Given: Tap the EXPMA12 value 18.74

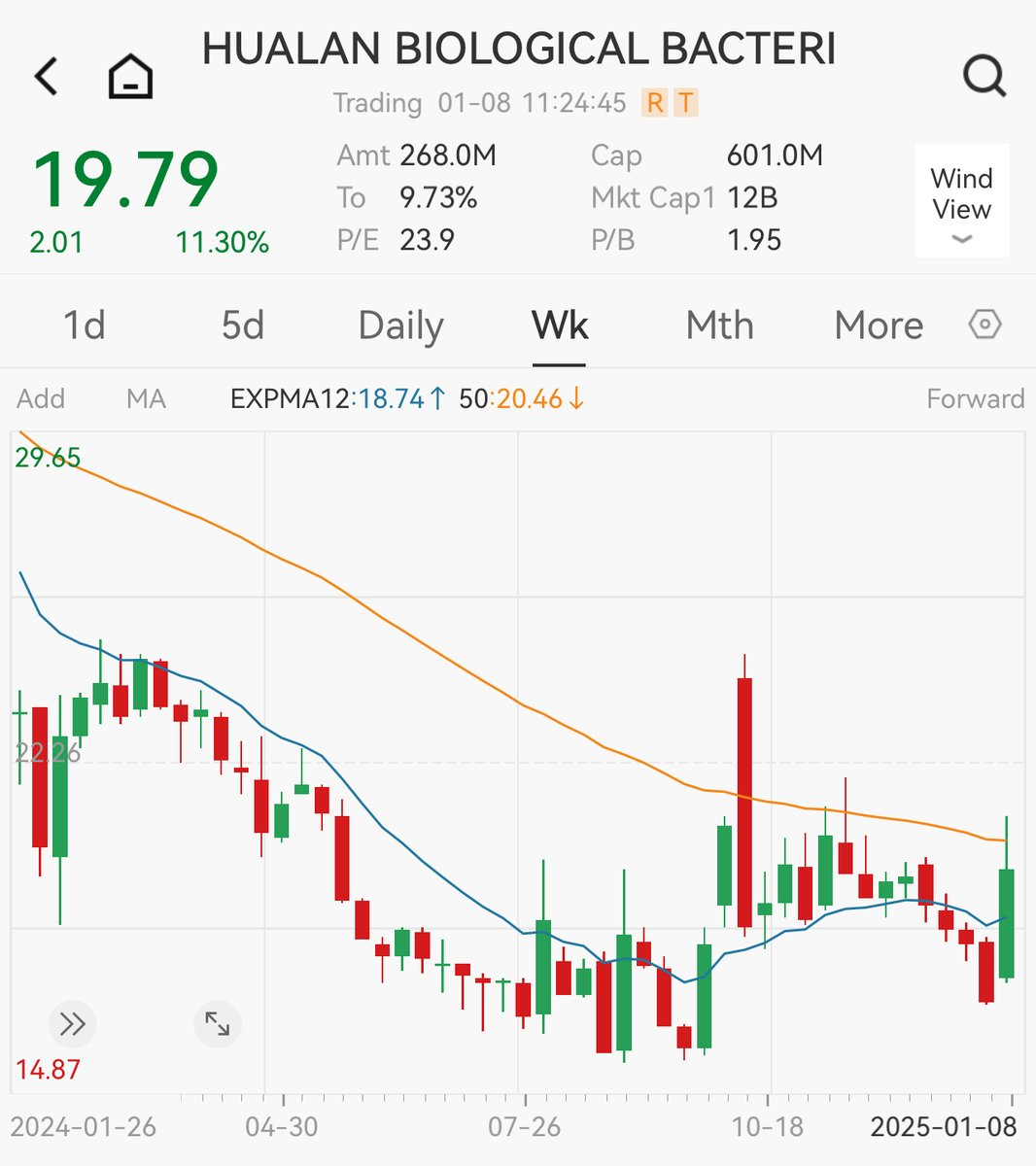Looking at the screenshot, I should pos(392,399).
